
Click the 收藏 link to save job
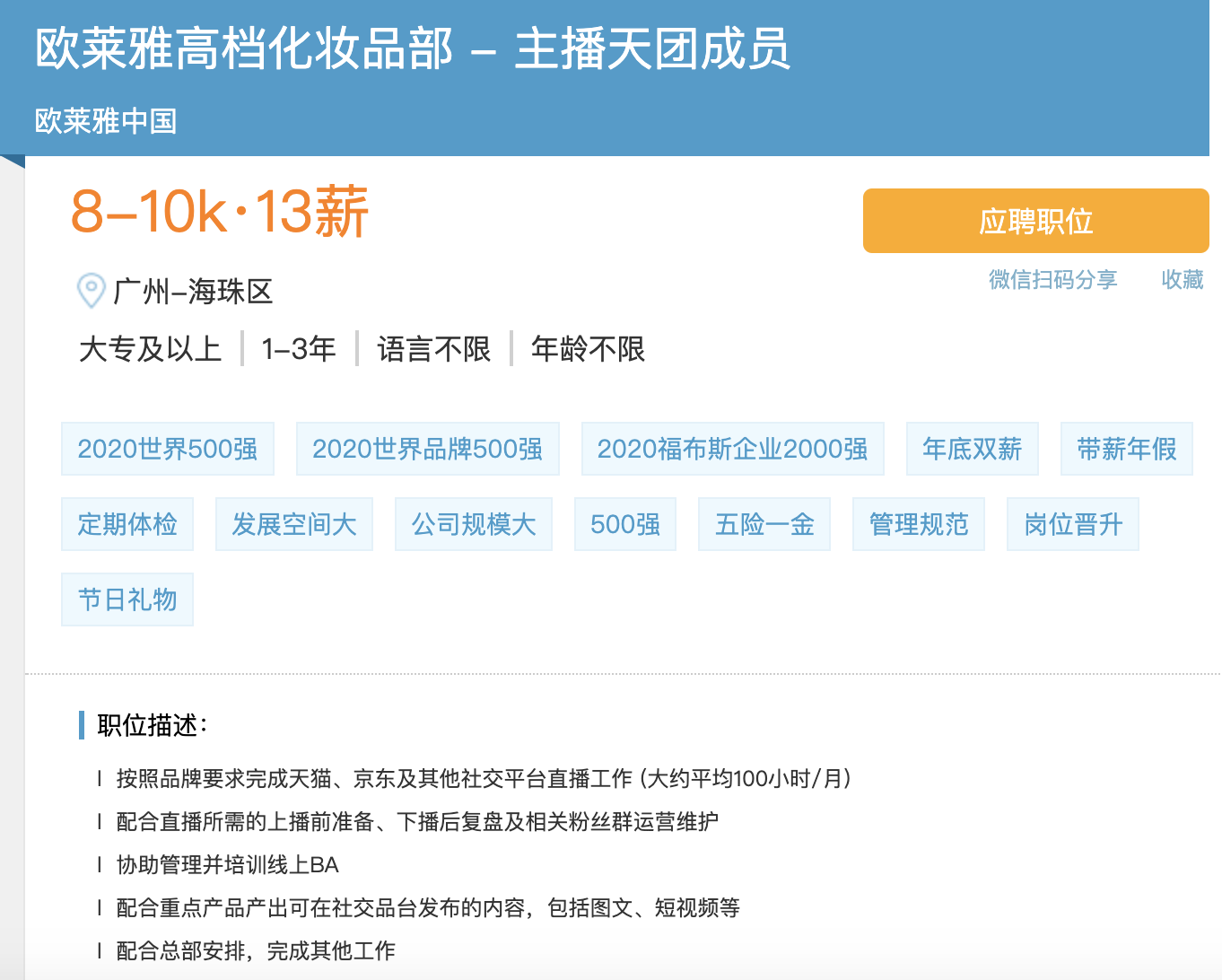1182,280
